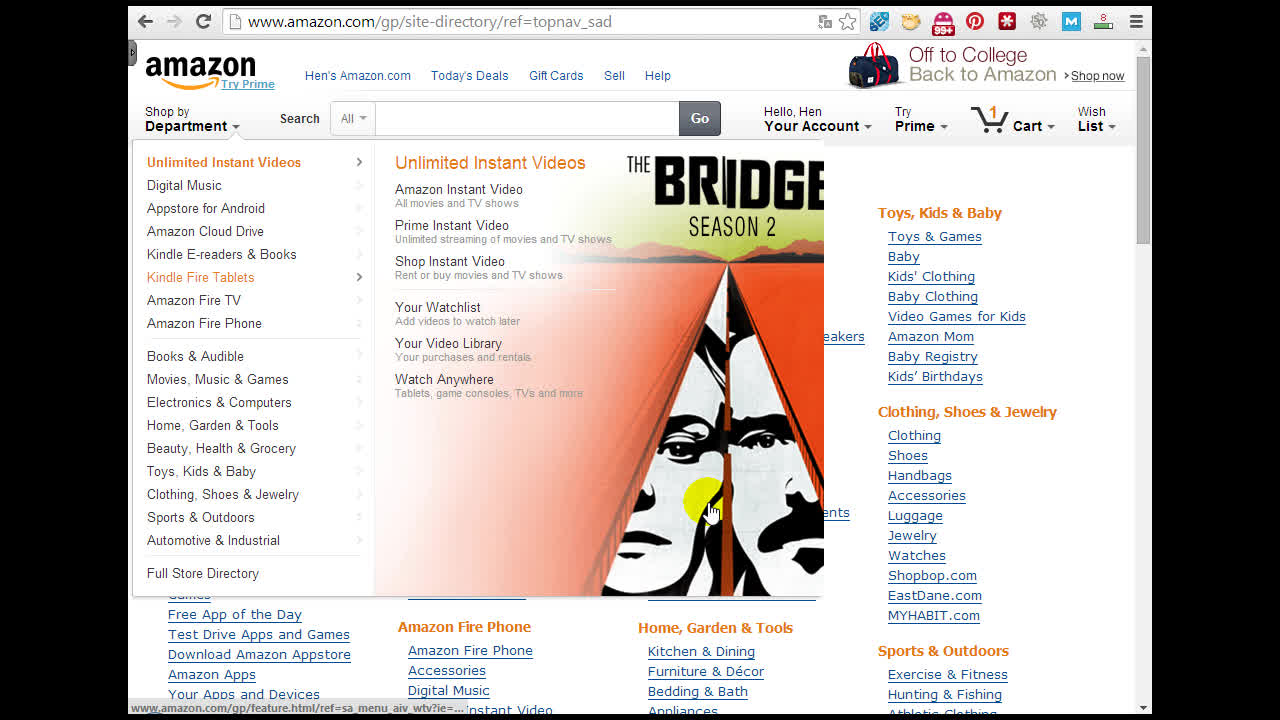
Task: Expand Shop by Department dropdown
Action: coord(192,119)
